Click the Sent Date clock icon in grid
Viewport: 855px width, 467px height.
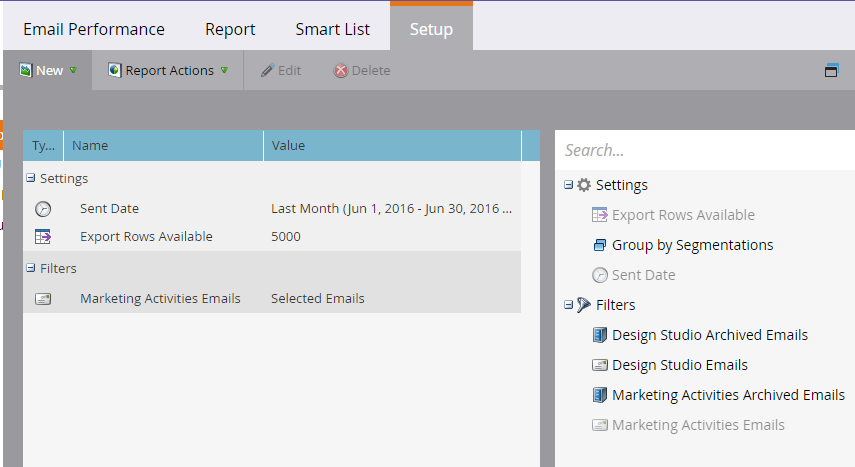(x=42, y=209)
